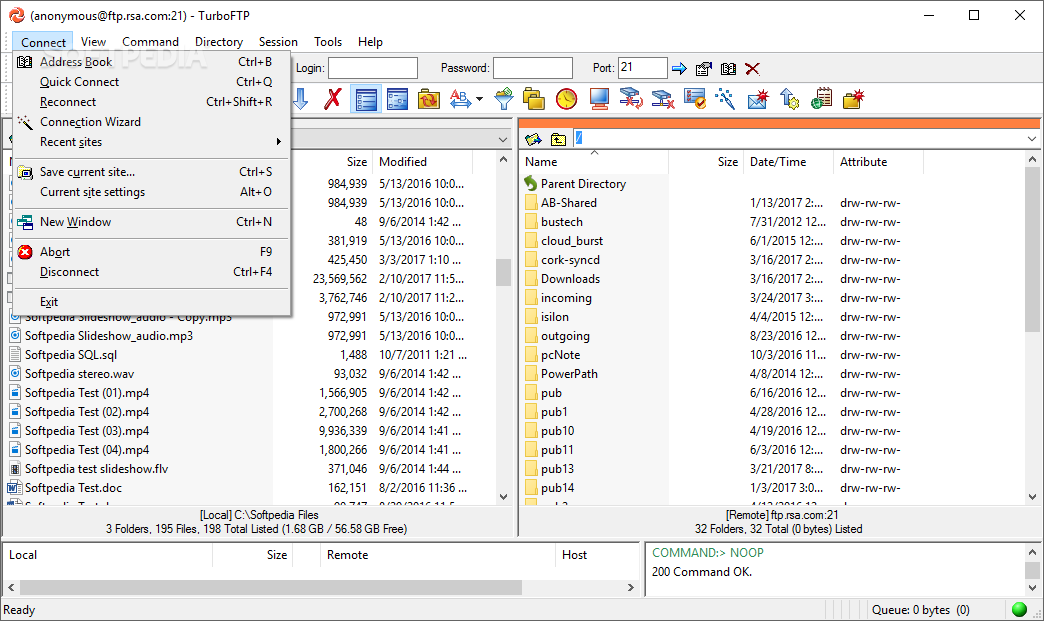
Task: Sort remote list by Date/Time column
Action: coord(788,162)
